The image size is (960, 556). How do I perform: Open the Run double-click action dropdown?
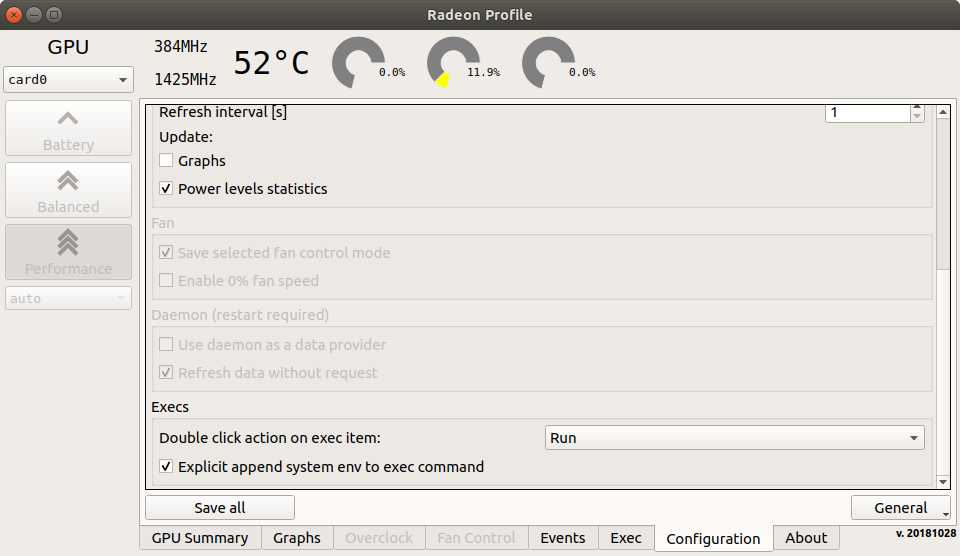tap(735, 438)
